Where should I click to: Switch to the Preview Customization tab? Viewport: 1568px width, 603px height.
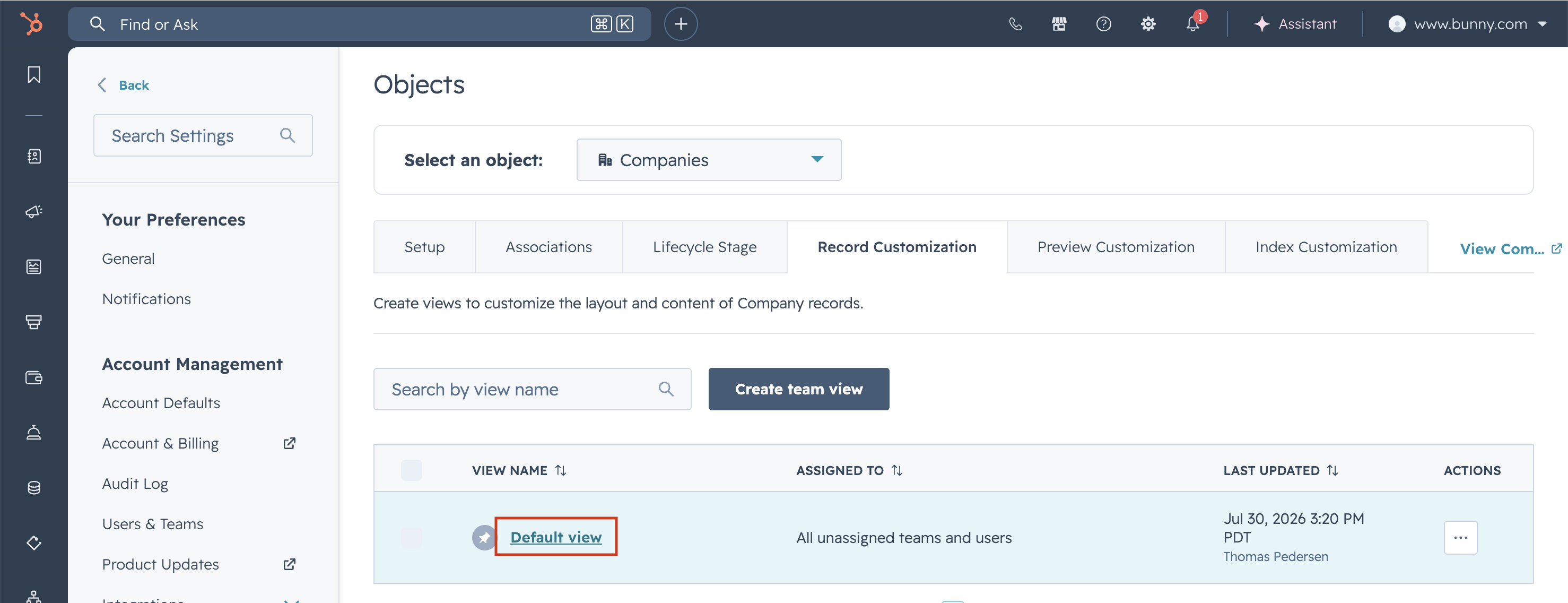1116,247
